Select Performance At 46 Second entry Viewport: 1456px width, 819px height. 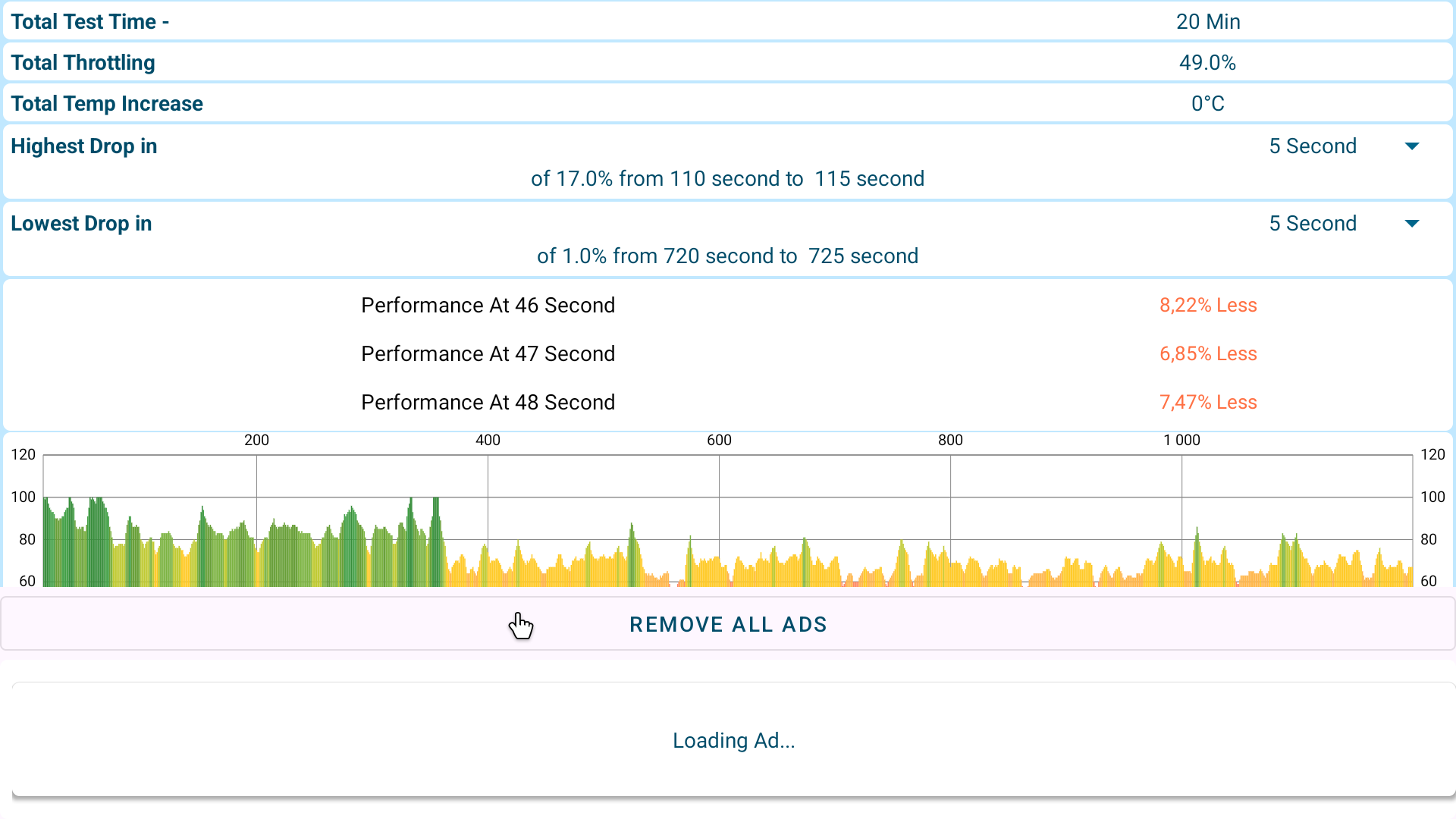point(488,306)
